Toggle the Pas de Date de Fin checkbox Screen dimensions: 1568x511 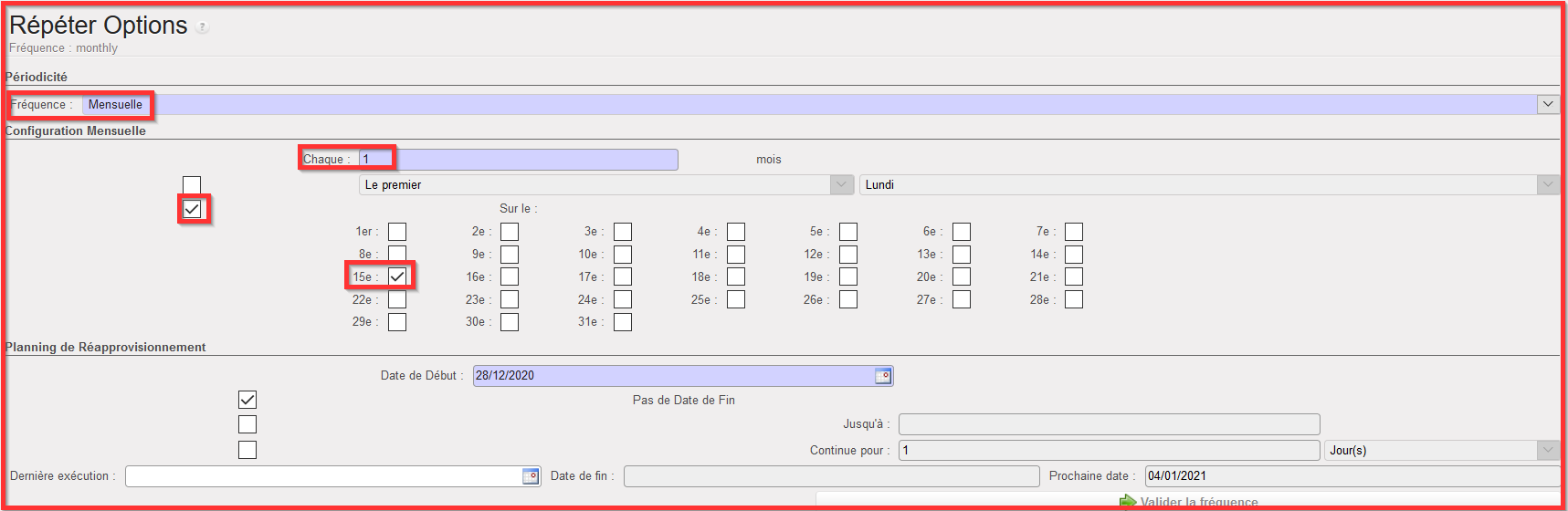pyautogui.click(x=247, y=400)
